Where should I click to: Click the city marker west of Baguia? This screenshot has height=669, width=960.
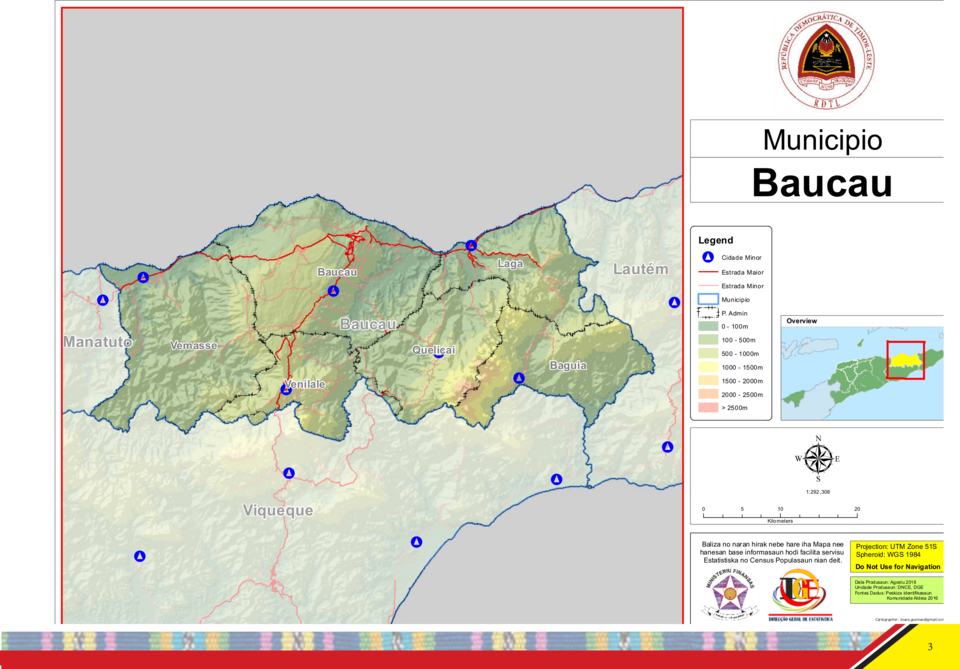click(519, 378)
